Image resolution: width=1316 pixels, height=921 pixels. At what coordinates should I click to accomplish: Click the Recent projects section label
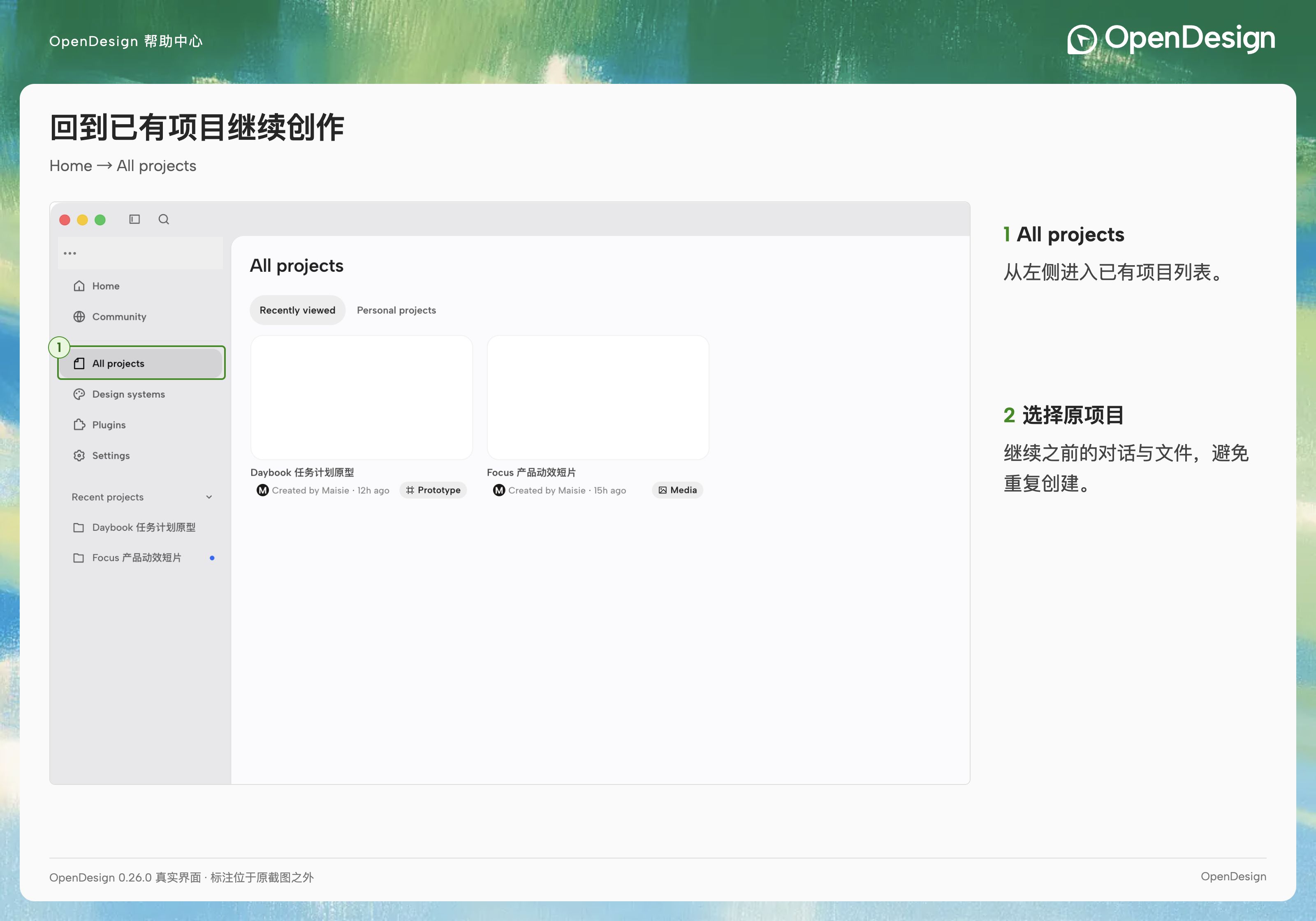tap(108, 498)
